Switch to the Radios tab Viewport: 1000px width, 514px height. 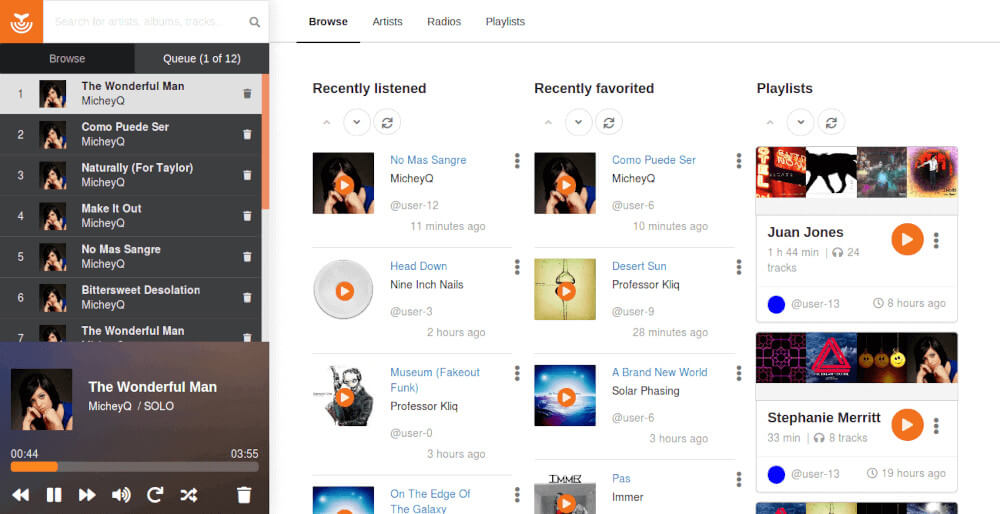443,21
